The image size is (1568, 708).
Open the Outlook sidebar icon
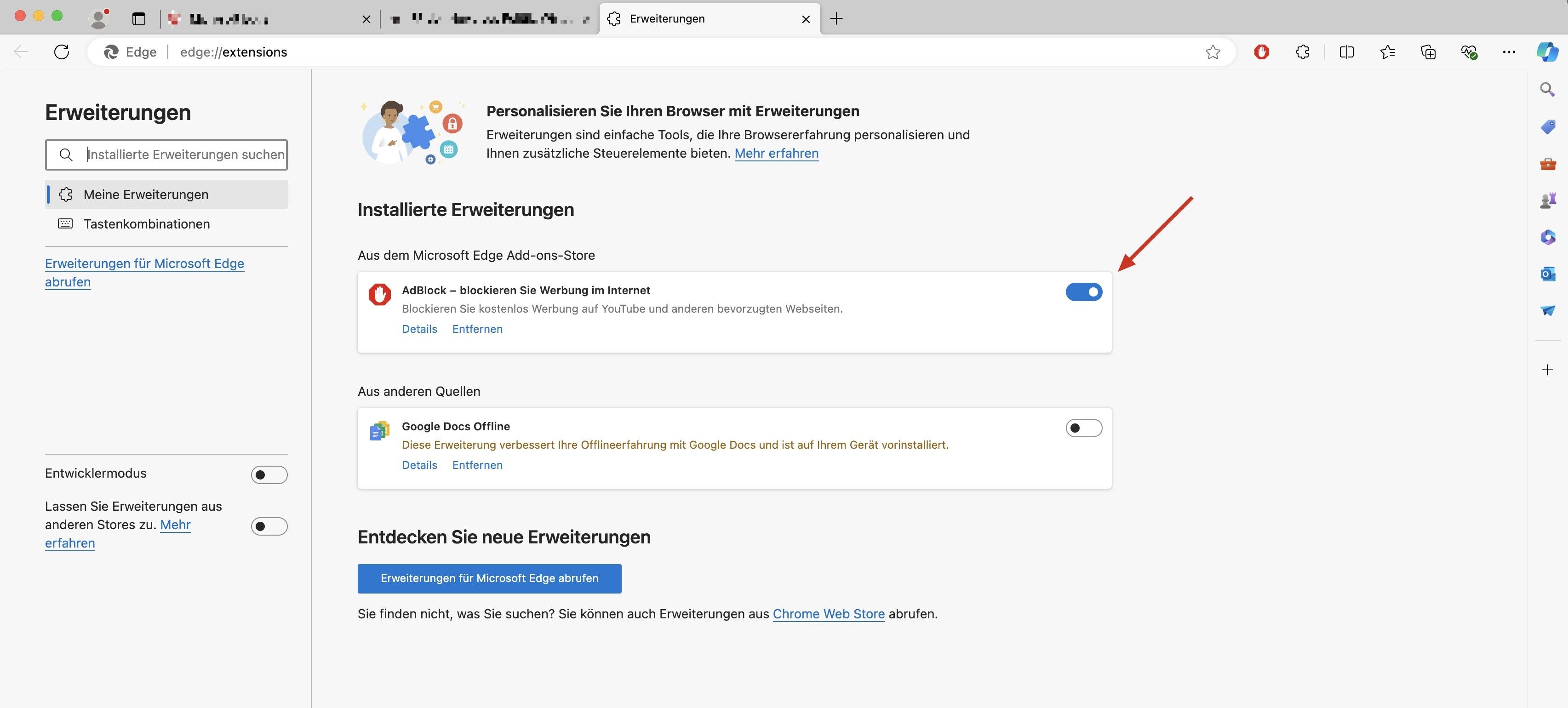(x=1547, y=274)
